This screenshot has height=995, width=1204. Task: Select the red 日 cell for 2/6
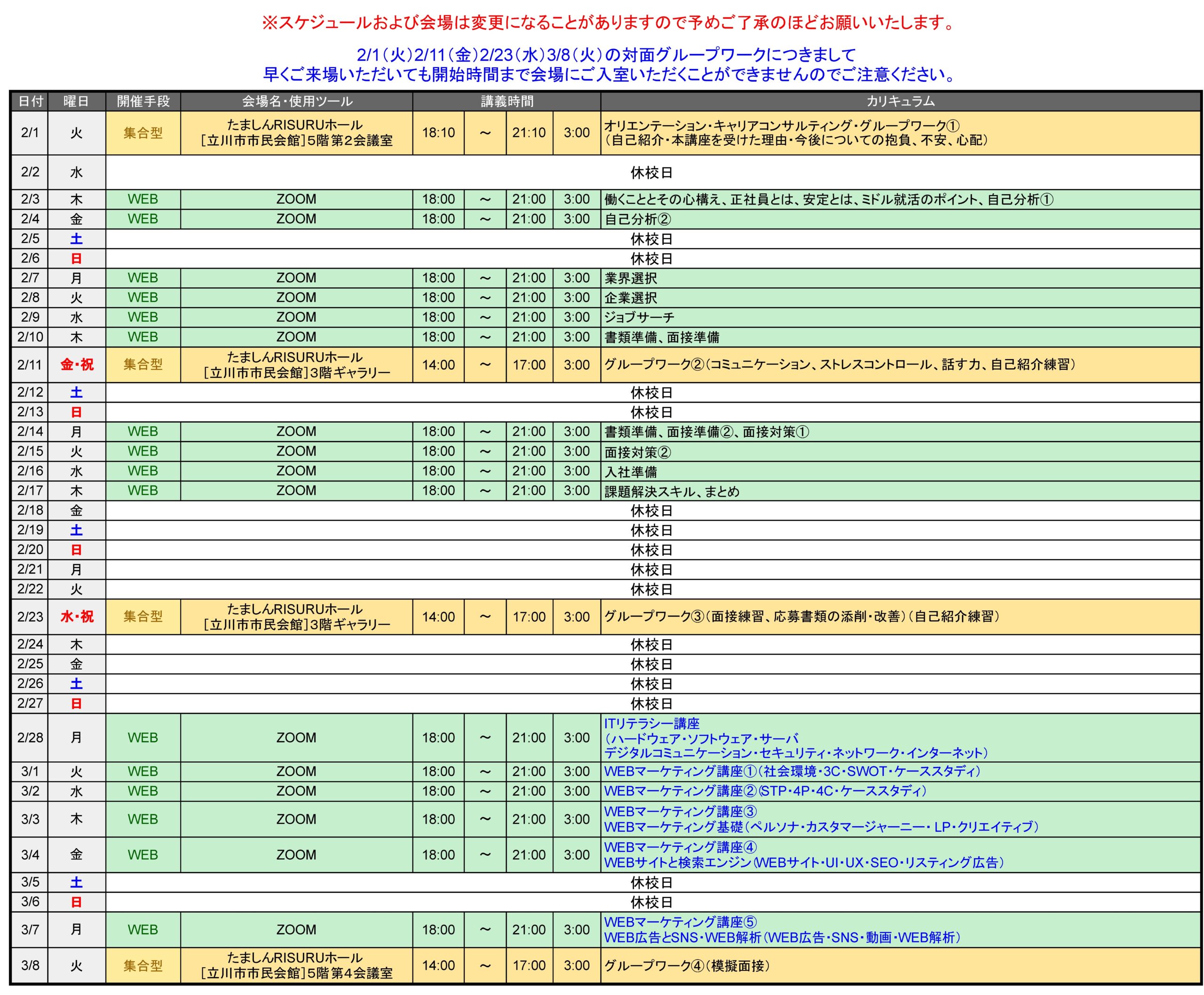pyautogui.click(x=77, y=259)
